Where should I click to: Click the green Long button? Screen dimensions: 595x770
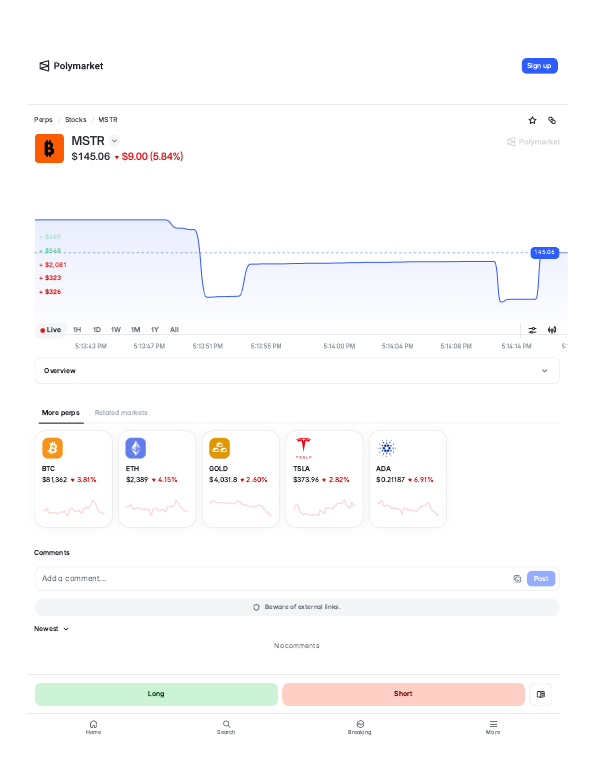coord(156,694)
